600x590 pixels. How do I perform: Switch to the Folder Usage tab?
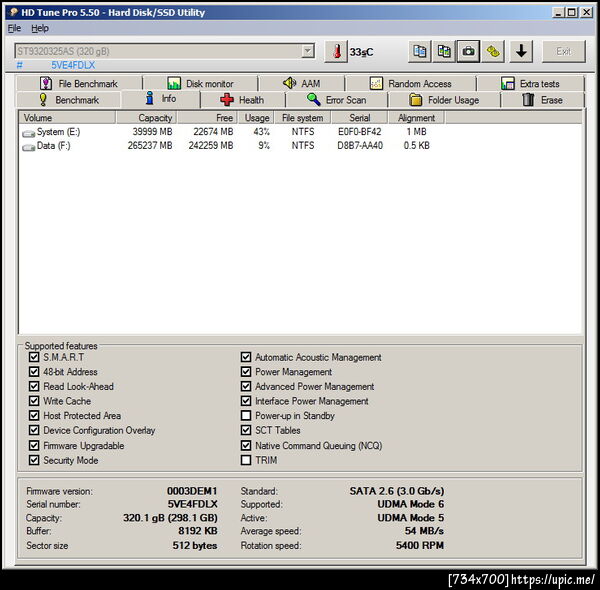click(x=444, y=100)
